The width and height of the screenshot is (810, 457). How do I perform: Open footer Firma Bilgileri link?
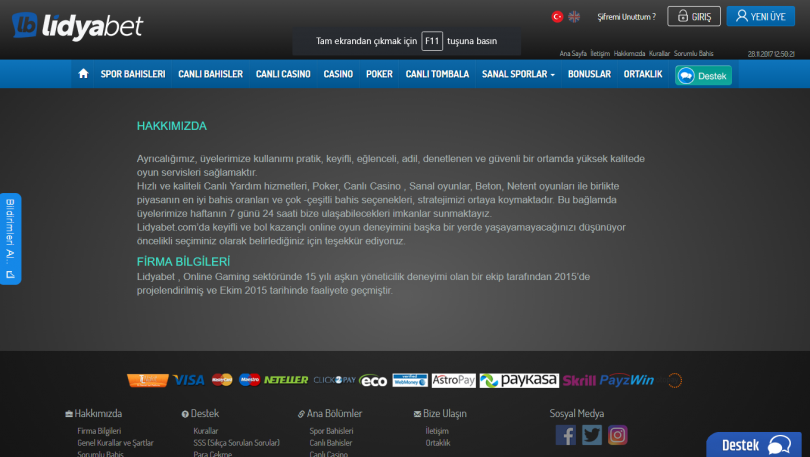[x=99, y=431]
